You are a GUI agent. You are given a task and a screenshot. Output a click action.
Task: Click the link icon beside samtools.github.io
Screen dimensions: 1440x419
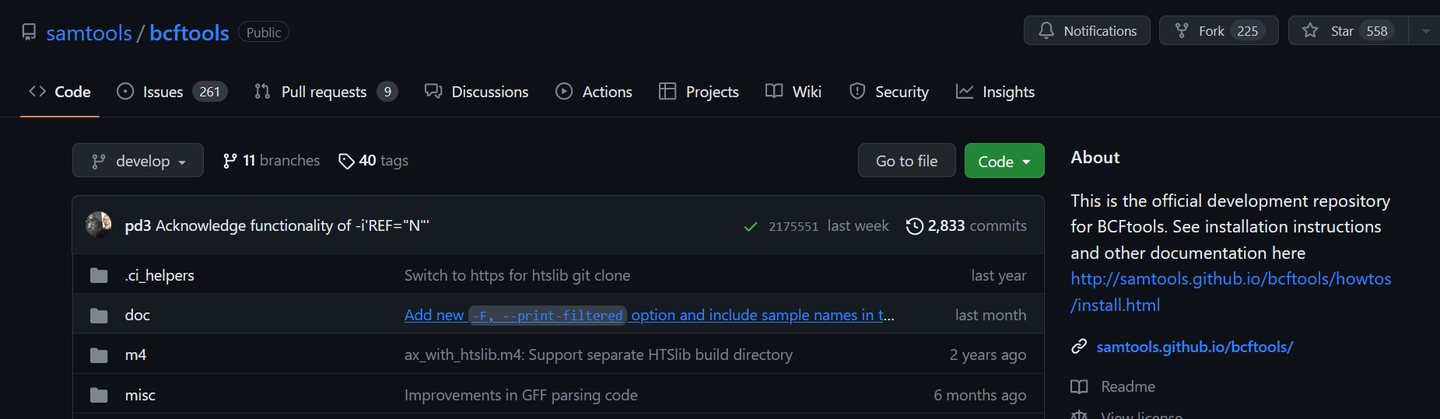click(1079, 347)
